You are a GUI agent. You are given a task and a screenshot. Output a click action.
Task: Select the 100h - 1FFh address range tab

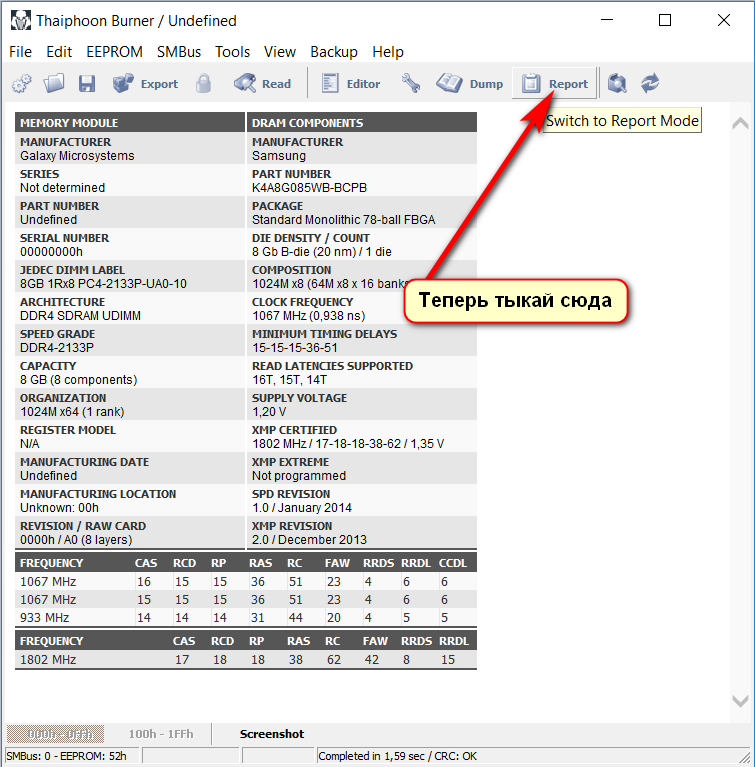coord(161,734)
